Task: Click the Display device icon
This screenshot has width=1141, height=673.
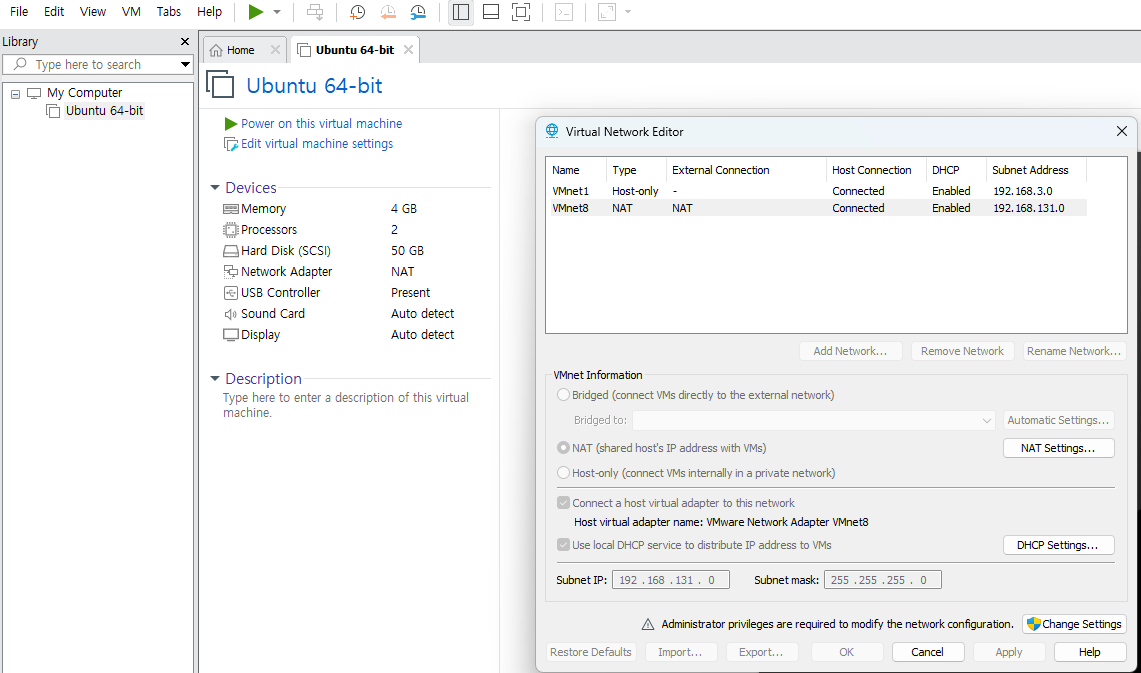Action: pos(231,335)
